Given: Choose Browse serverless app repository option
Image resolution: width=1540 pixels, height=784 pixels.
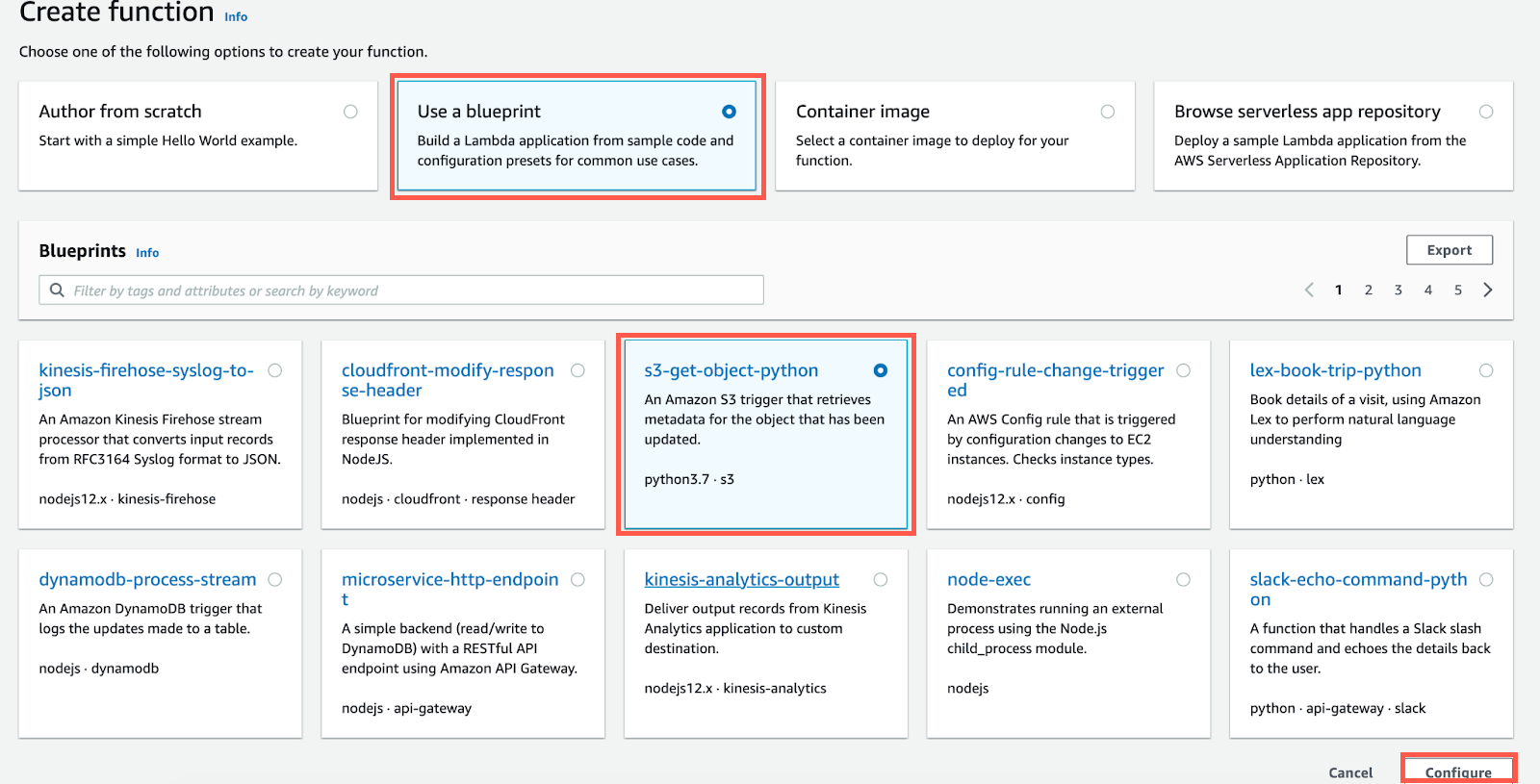Looking at the screenshot, I should pos(1486,112).
